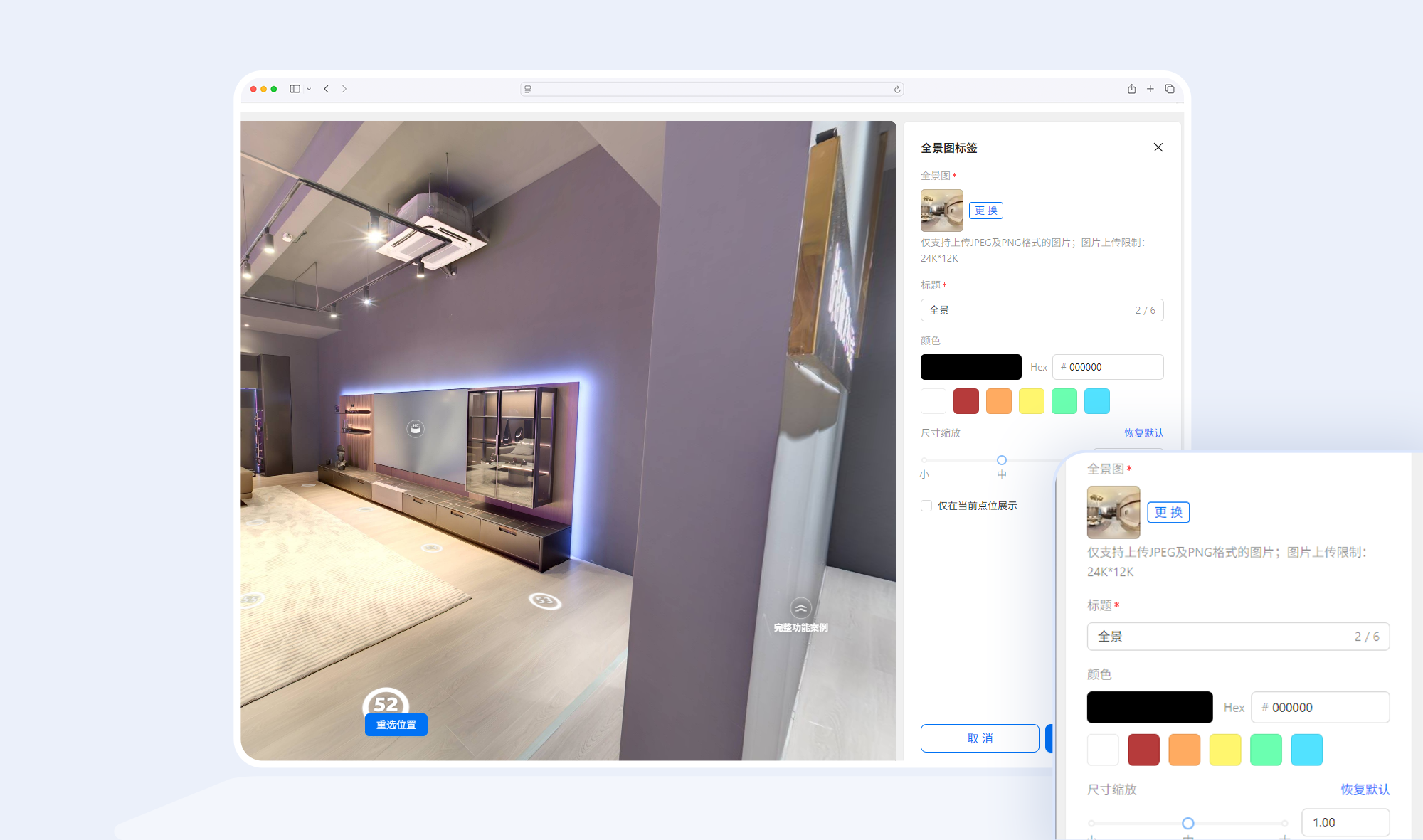Select the large orange swatch in zoomed panel
This screenshot has width=1423, height=840.
coord(1185,750)
